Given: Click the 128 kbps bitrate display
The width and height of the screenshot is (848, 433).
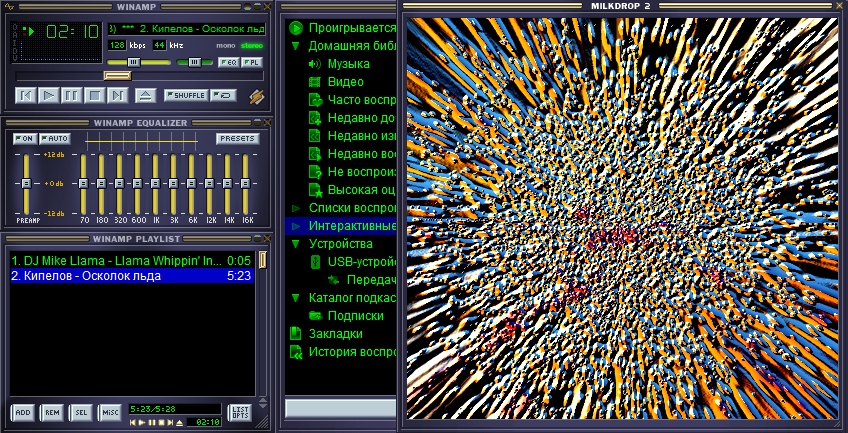Looking at the screenshot, I should coord(117,45).
